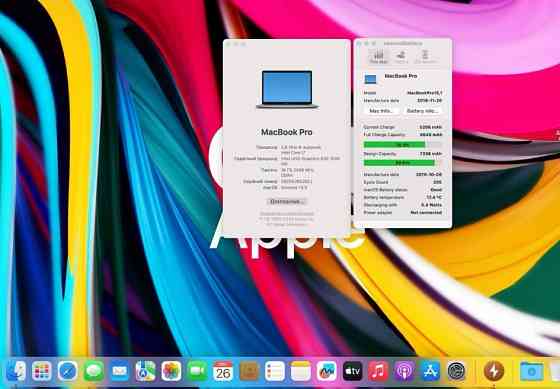The height and width of the screenshot is (389, 560).
Task: Switch to History tab in coconutBattery
Action: pos(401,56)
